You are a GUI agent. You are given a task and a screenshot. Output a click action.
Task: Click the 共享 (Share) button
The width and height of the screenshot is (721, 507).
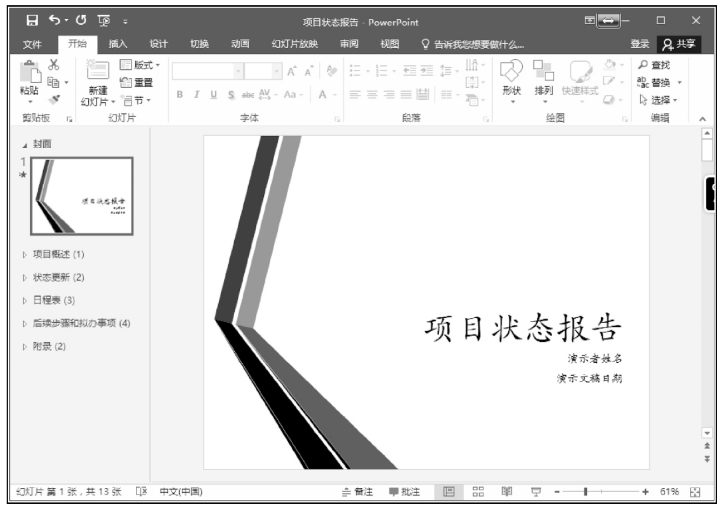coord(679,44)
